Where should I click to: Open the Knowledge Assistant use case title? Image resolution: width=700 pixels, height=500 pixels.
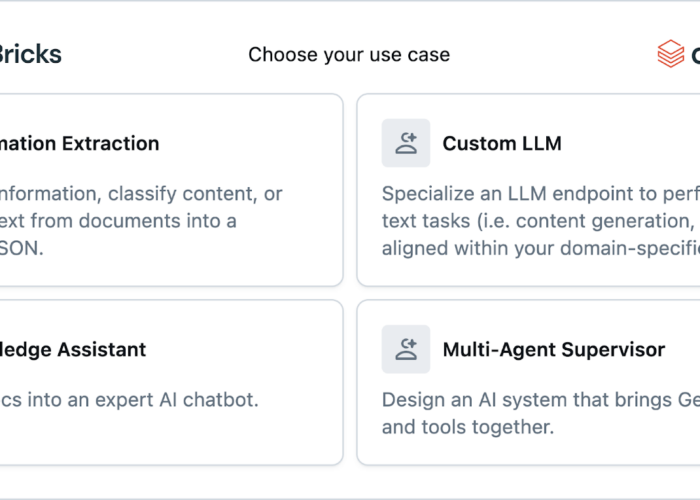[73, 350]
